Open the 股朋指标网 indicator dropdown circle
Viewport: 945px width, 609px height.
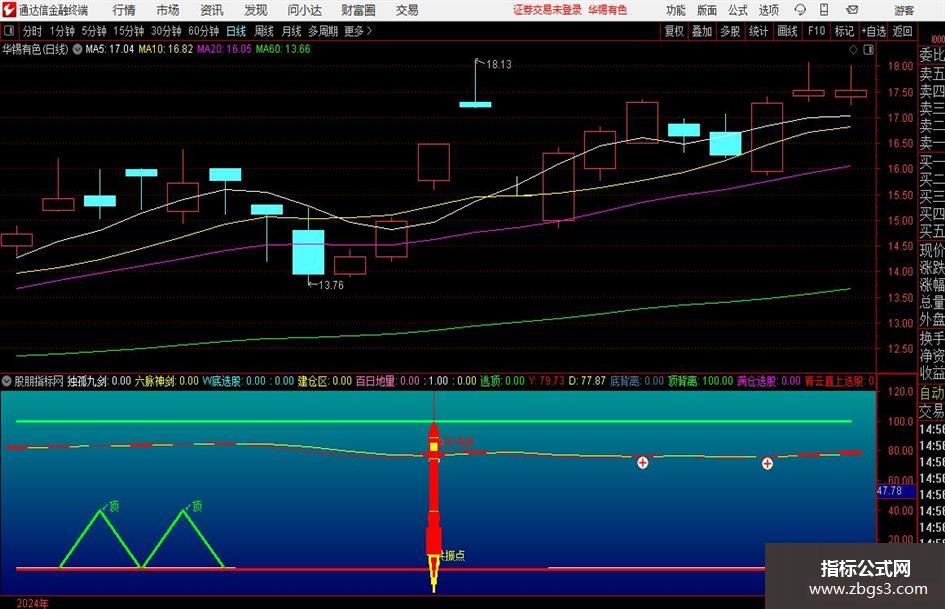[x=7, y=381]
